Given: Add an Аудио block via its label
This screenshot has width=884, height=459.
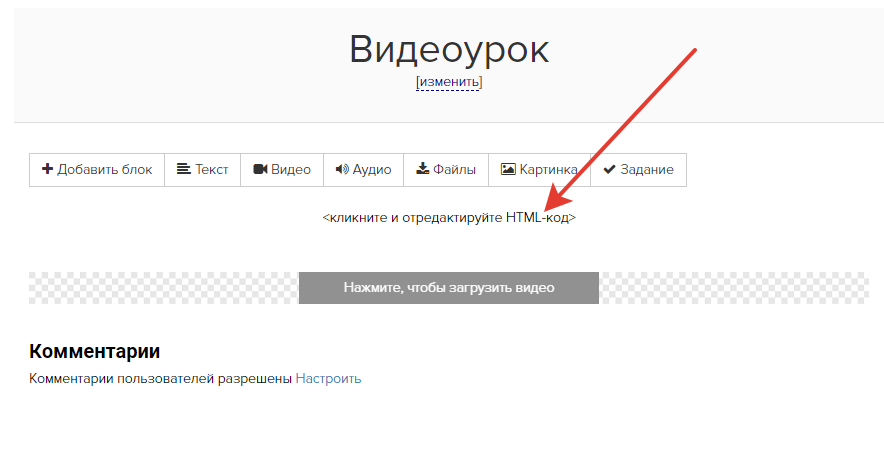Looking at the screenshot, I should click(x=372, y=169).
